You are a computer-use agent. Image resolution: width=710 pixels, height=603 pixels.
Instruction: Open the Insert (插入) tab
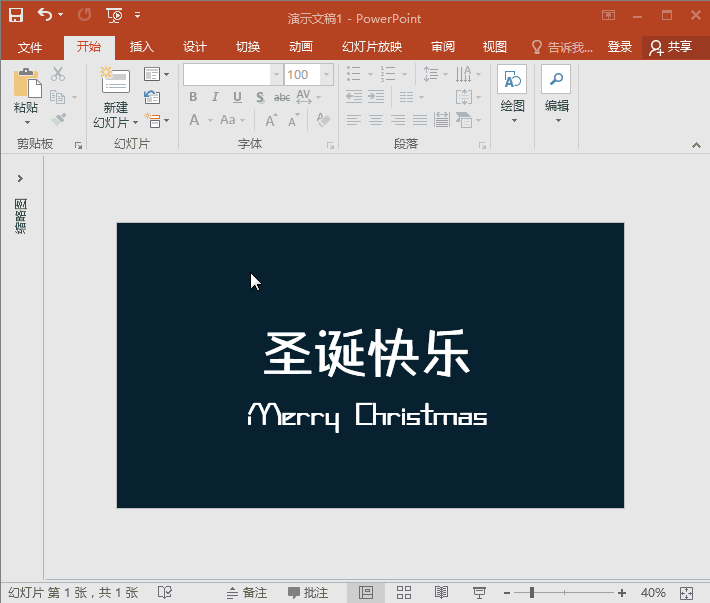(x=142, y=47)
